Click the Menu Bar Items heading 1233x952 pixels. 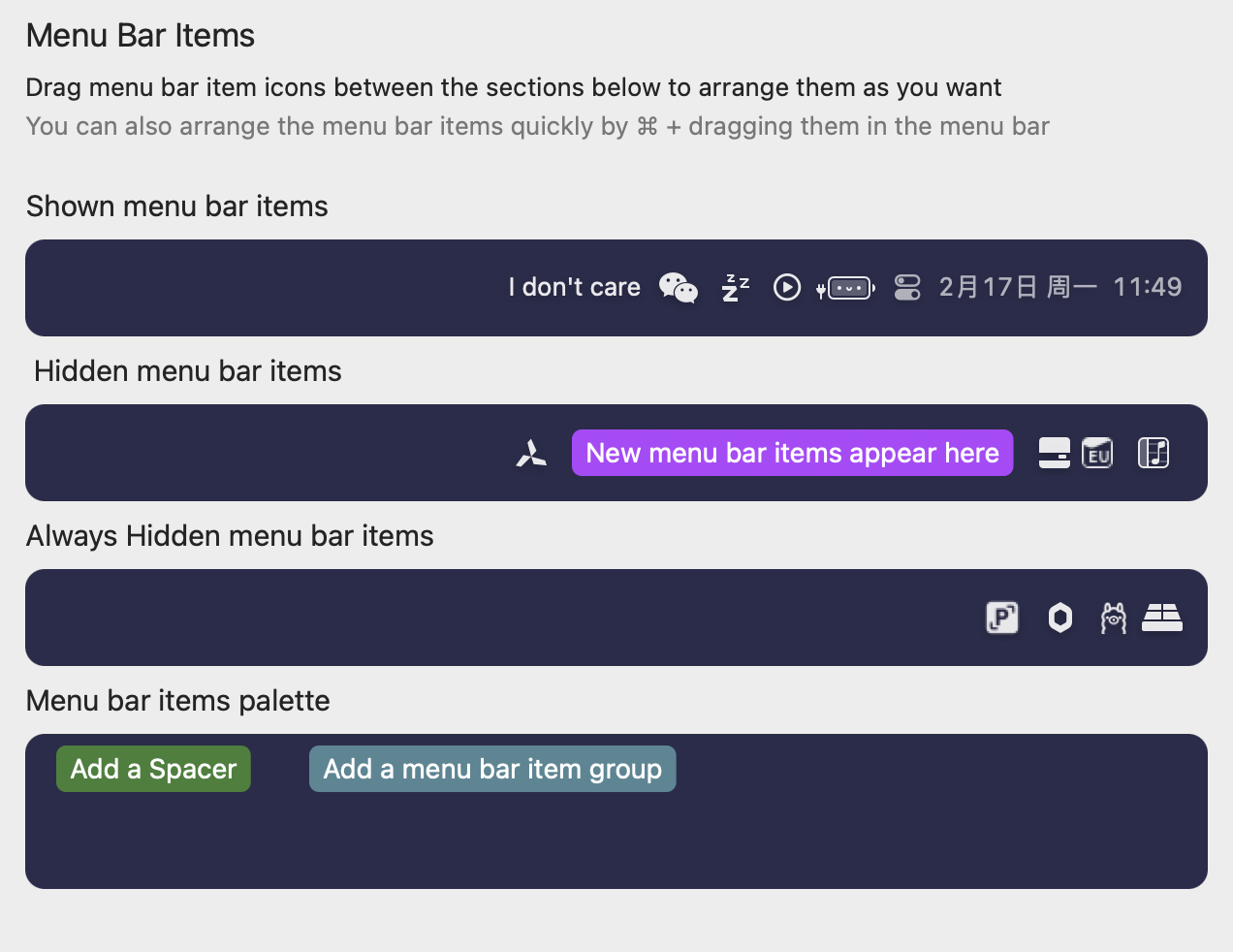[141, 36]
